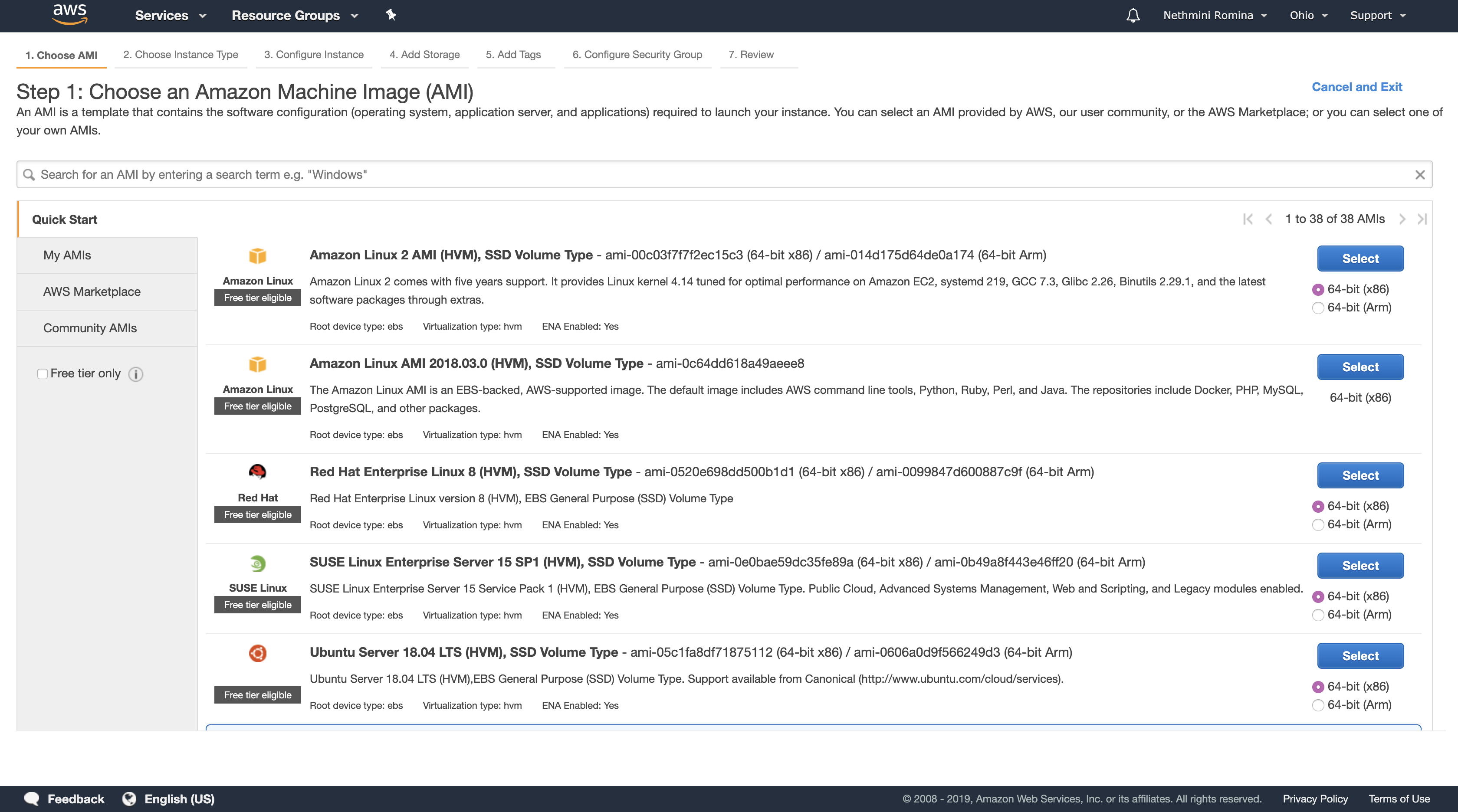Click the SUSE Linux chameleon icon
The height and width of the screenshot is (812, 1458).
point(257,563)
